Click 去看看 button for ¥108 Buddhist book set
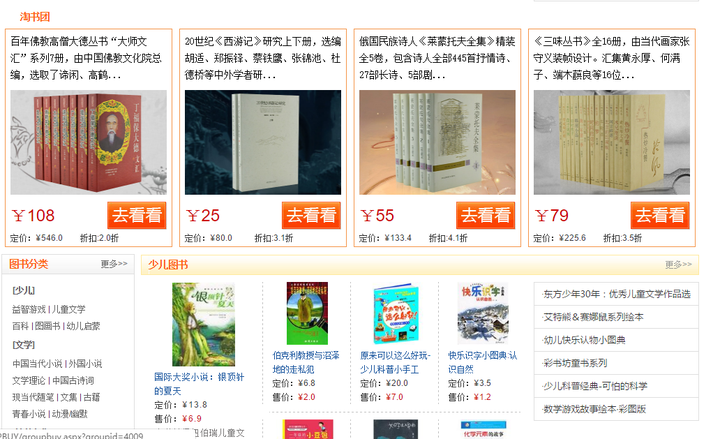 [x=137, y=215]
